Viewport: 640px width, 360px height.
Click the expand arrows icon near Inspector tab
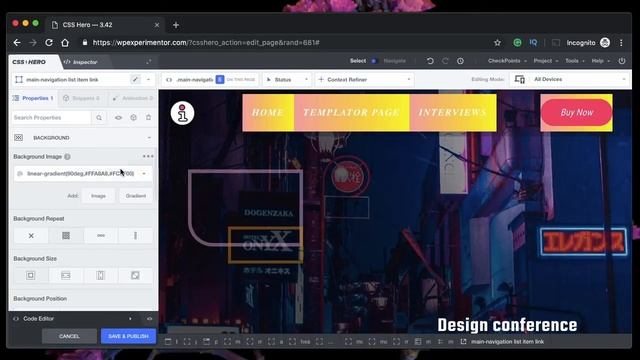coord(149,62)
